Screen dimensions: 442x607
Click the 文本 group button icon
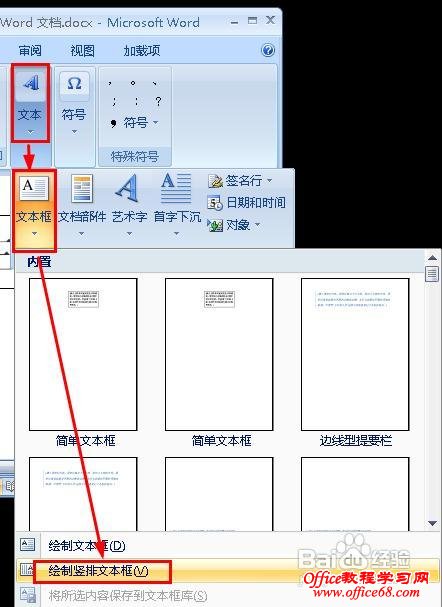tap(31, 83)
